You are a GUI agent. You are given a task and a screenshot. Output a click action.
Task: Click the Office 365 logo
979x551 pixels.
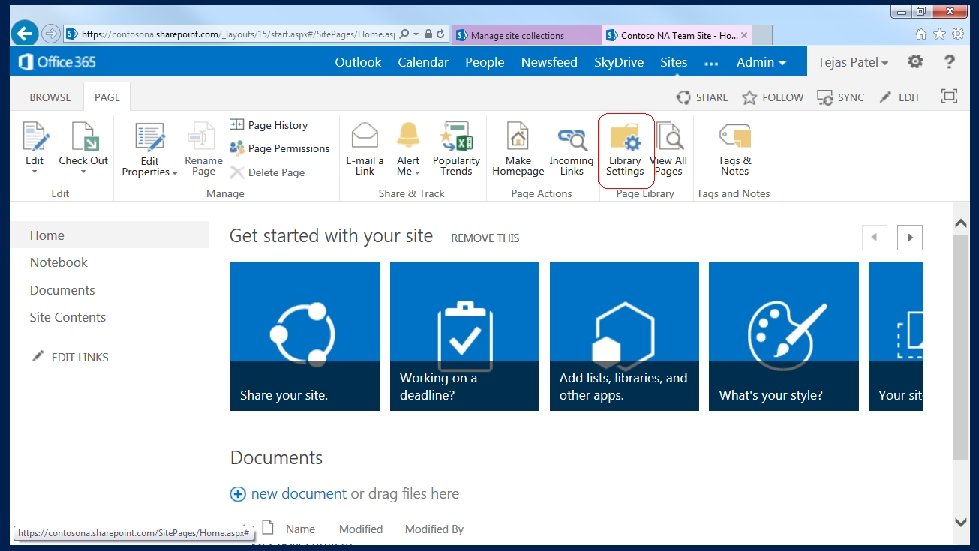(57, 62)
